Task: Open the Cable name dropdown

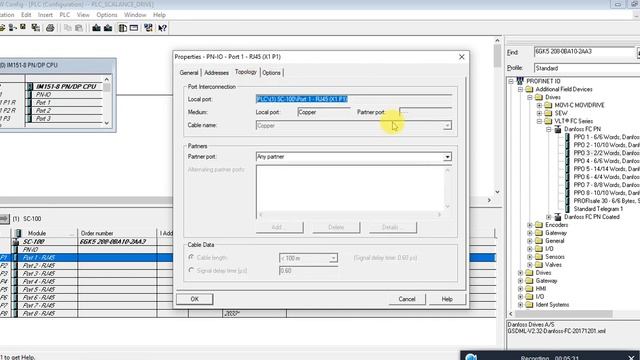Action: [447, 125]
